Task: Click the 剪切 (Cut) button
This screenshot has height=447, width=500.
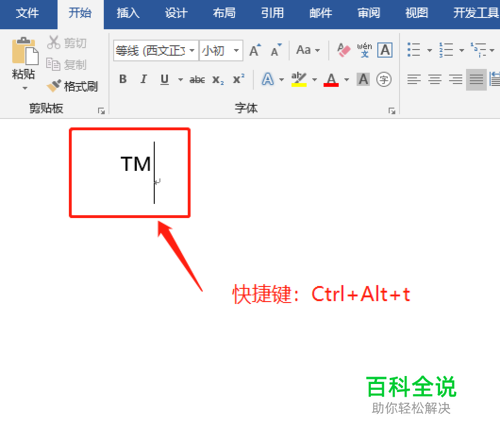Action: [67, 43]
